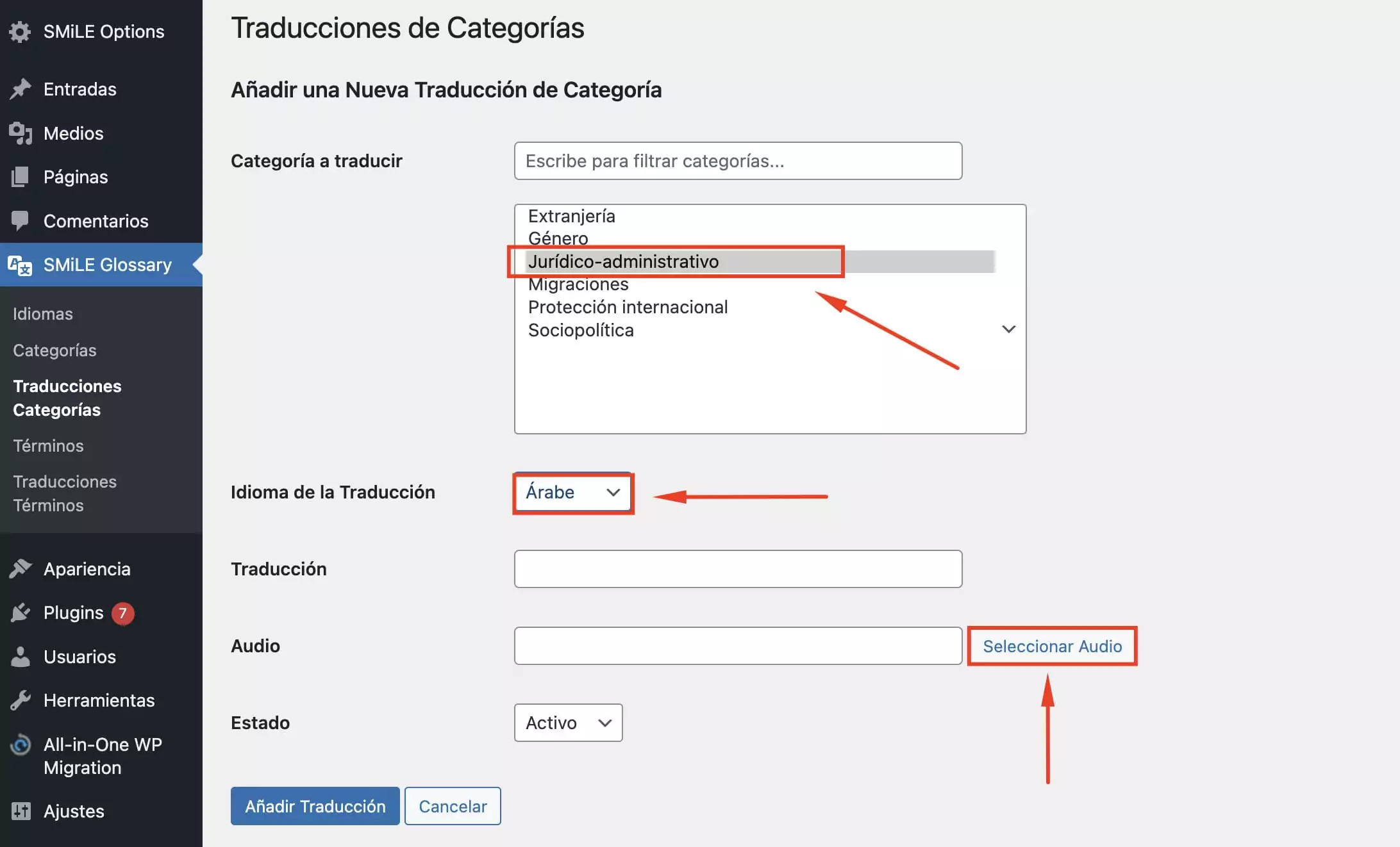This screenshot has width=1400, height=847.
Task: Open Apariencia with the brush icon
Action: point(21,568)
